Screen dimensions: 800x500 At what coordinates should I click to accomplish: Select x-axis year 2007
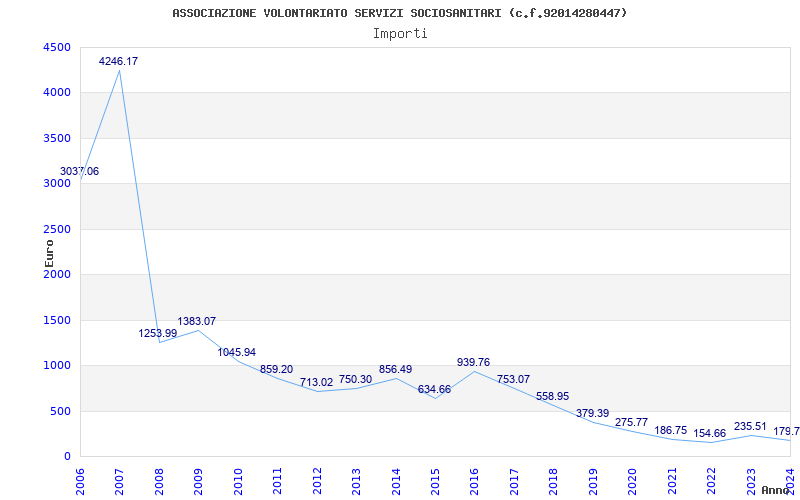119,482
